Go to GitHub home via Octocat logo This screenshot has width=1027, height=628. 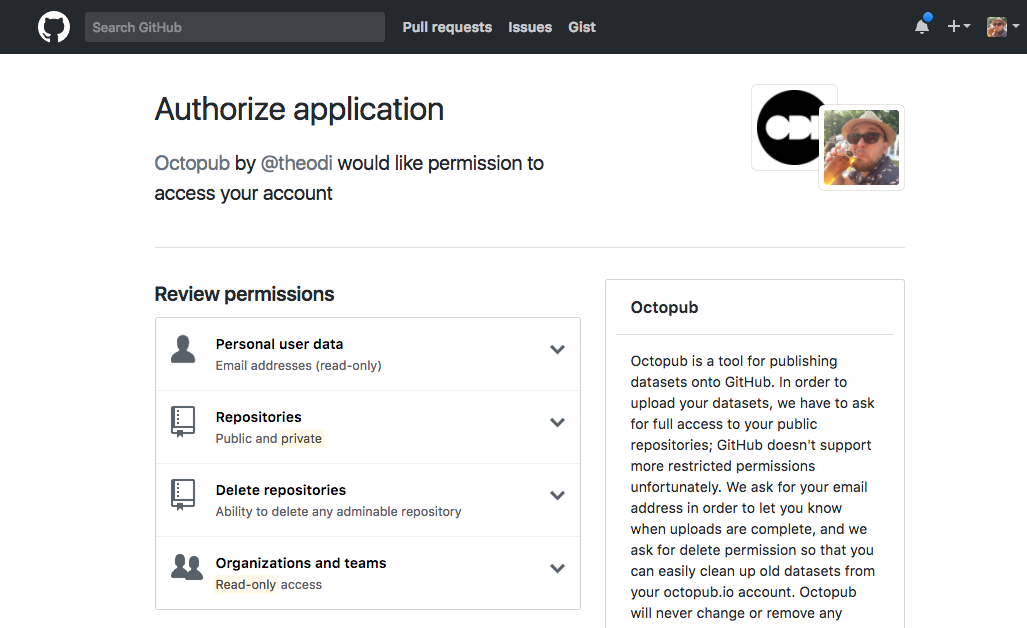tap(54, 27)
